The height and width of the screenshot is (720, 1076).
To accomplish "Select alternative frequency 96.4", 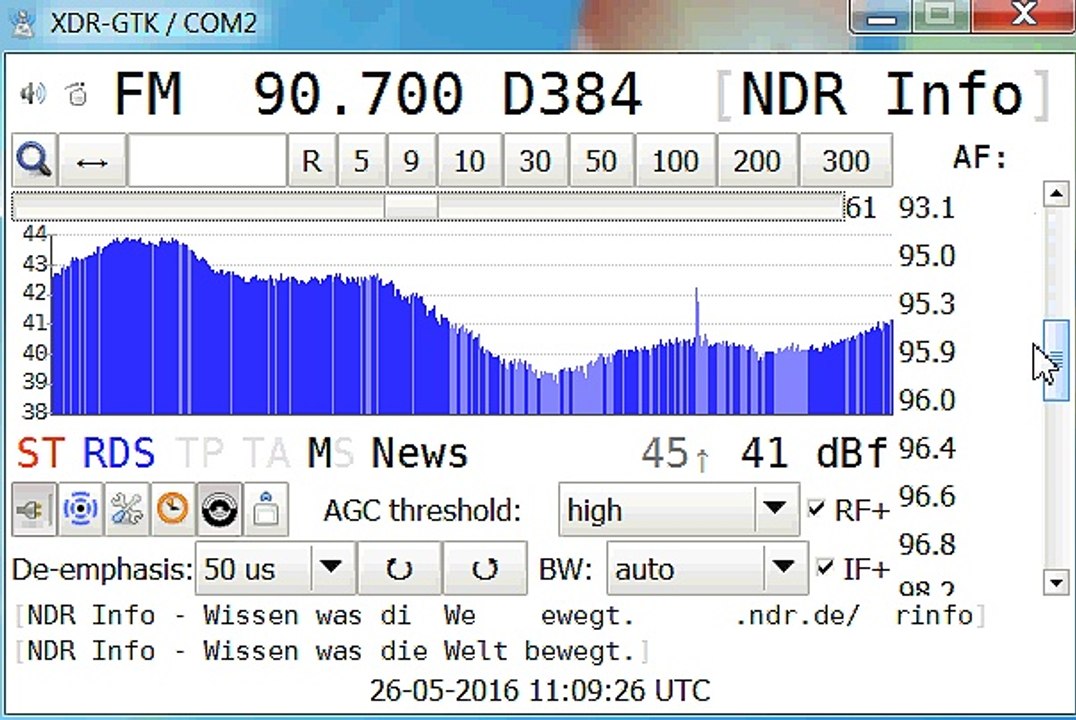I will click(x=927, y=448).
